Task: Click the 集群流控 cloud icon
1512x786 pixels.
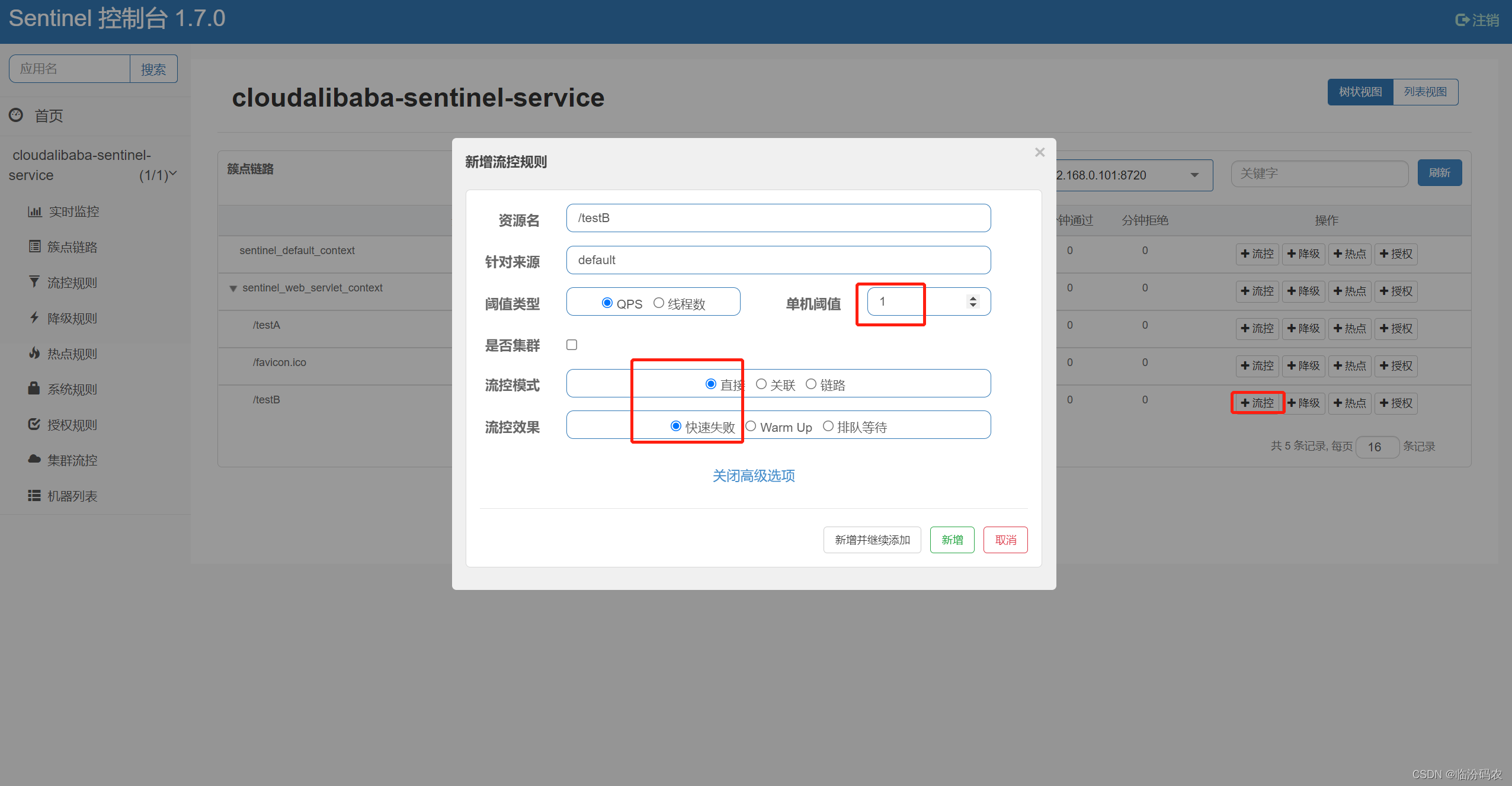Action: (34, 459)
